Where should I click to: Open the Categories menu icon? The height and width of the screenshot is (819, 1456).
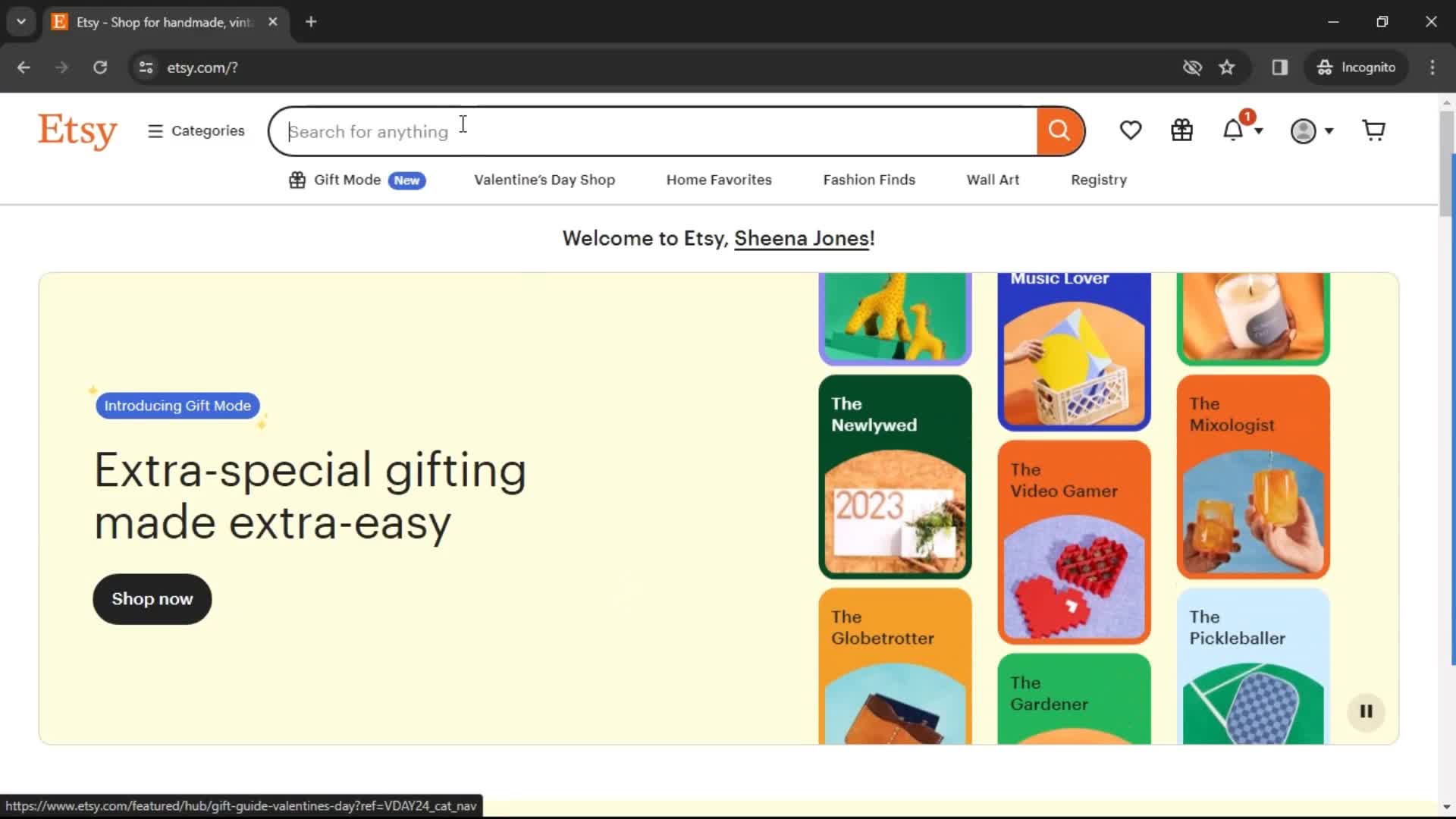point(156,131)
